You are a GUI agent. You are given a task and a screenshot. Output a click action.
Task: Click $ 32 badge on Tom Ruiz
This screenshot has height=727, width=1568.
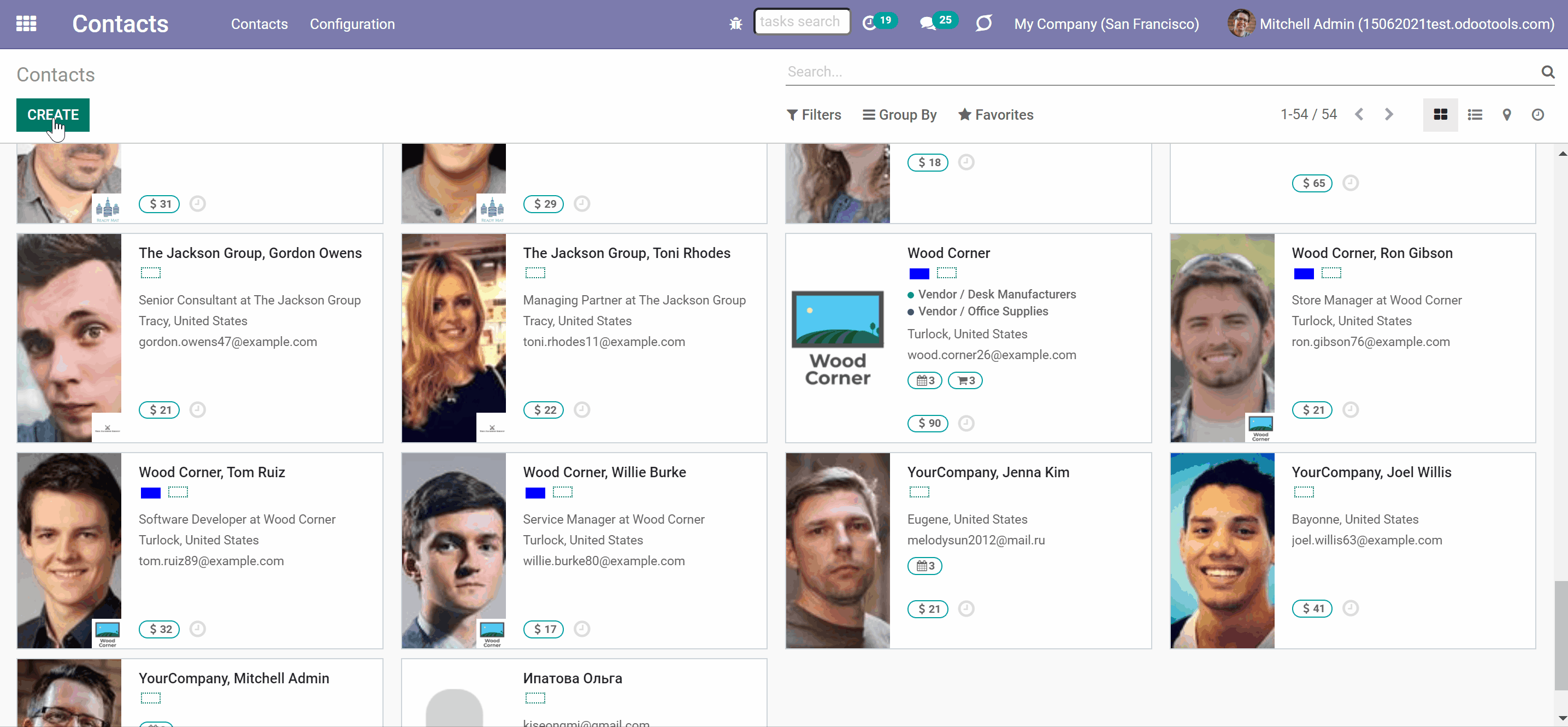[160, 629]
